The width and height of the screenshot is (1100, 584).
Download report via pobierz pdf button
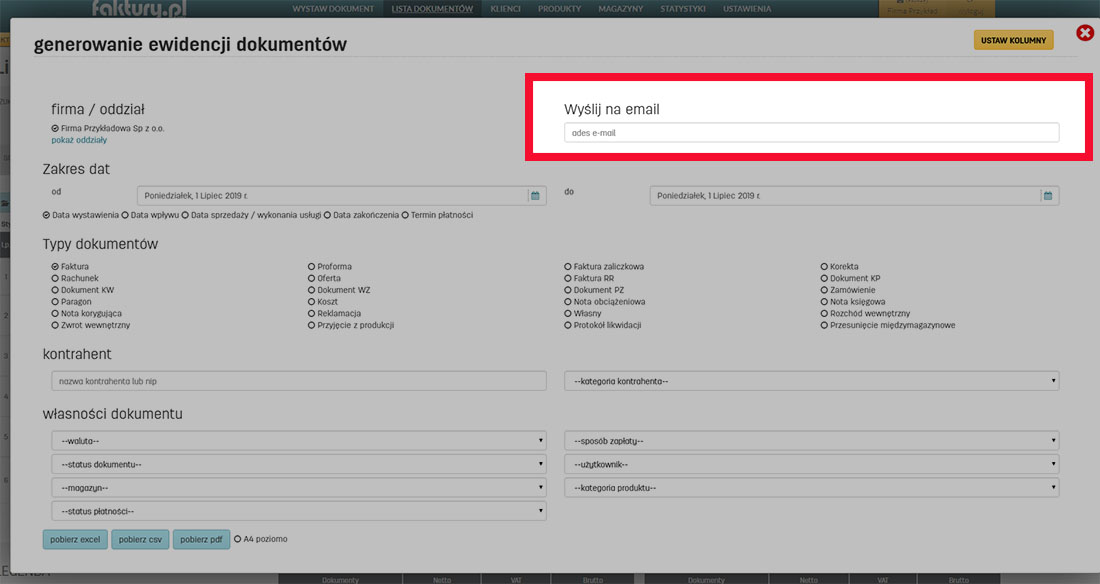coord(201,540)
